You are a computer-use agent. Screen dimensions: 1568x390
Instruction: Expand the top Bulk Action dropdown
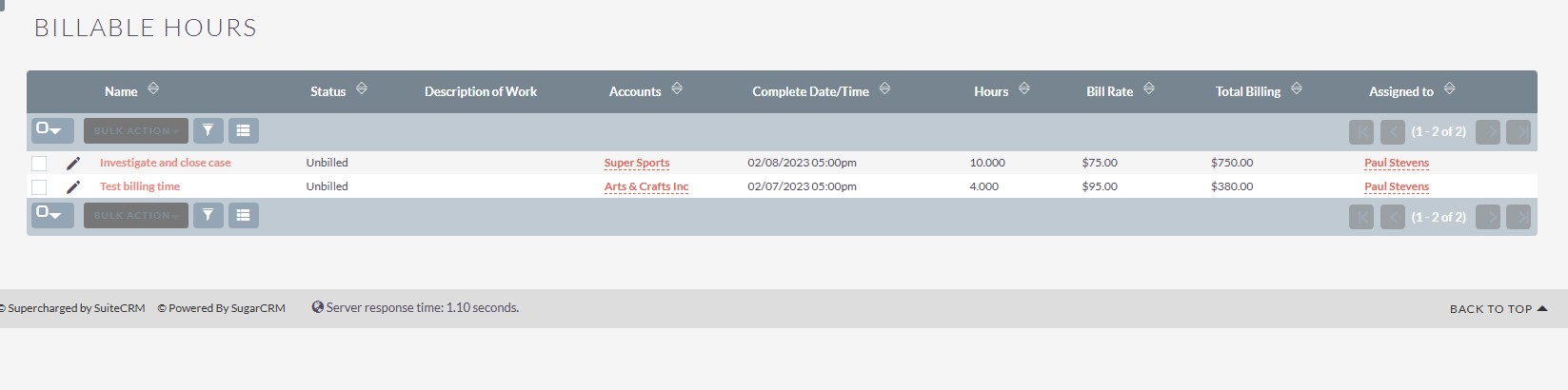point(135,130)
